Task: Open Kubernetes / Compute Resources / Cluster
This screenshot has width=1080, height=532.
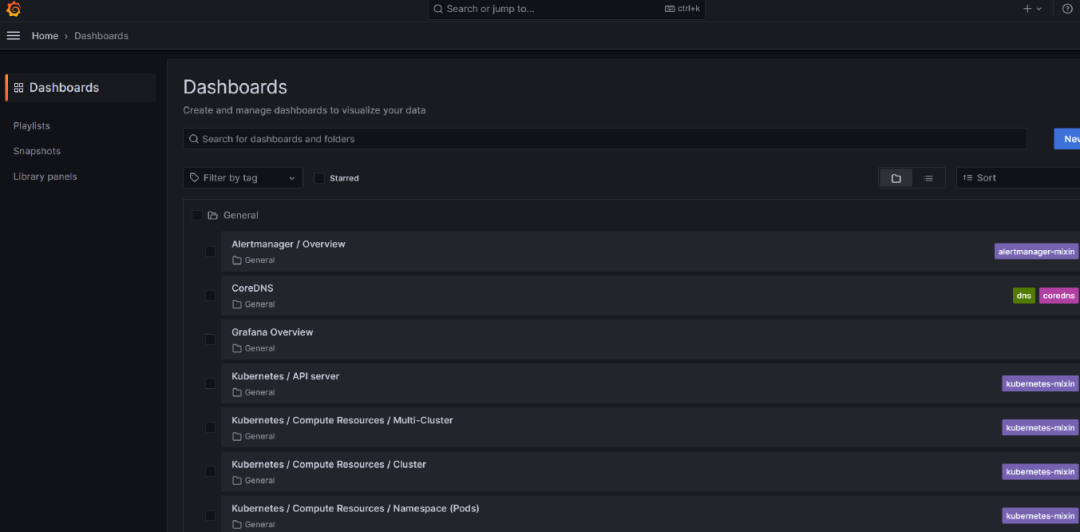Action: point(329,464)
